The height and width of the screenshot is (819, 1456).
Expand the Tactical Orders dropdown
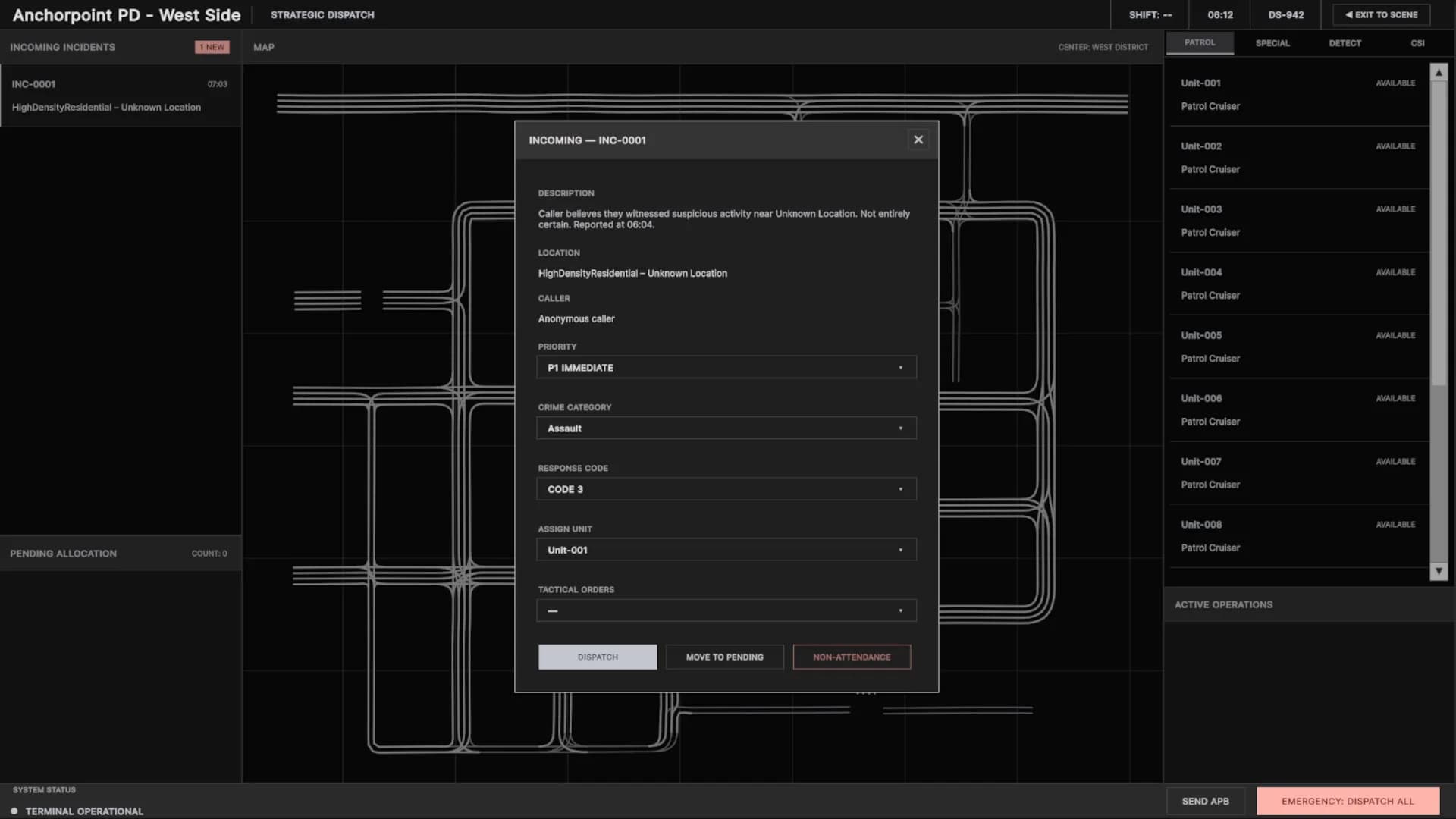click(726, 610)
